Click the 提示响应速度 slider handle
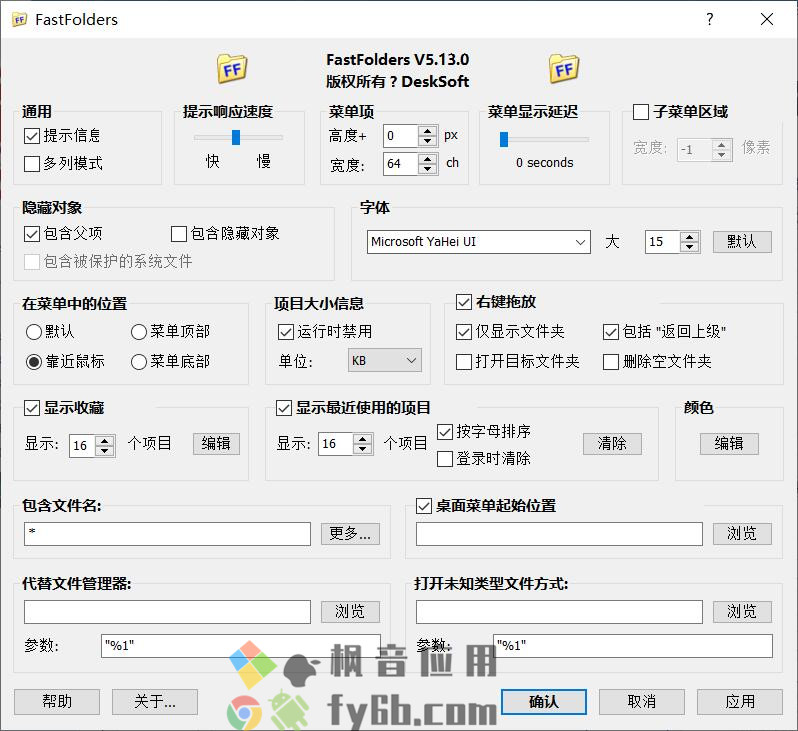Screen dimensions: 798x731 click(236, 137)
